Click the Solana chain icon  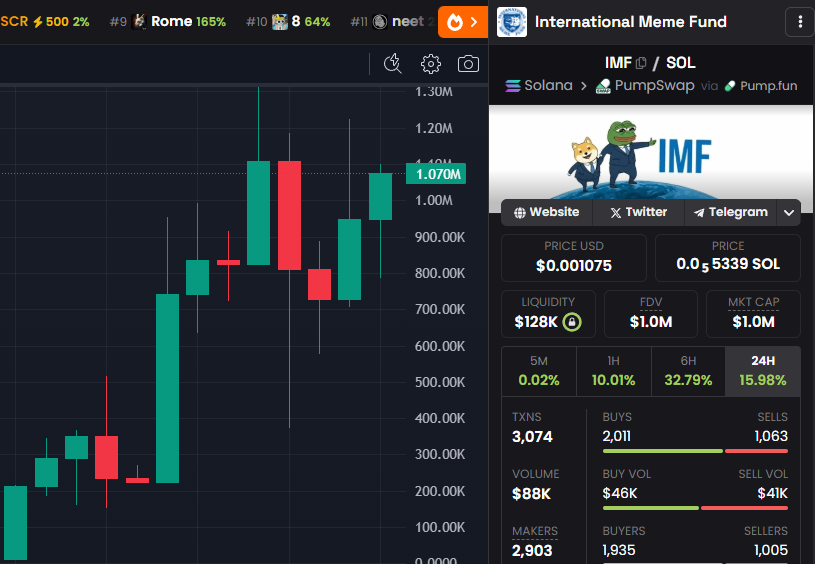click(x=512, y=86)
